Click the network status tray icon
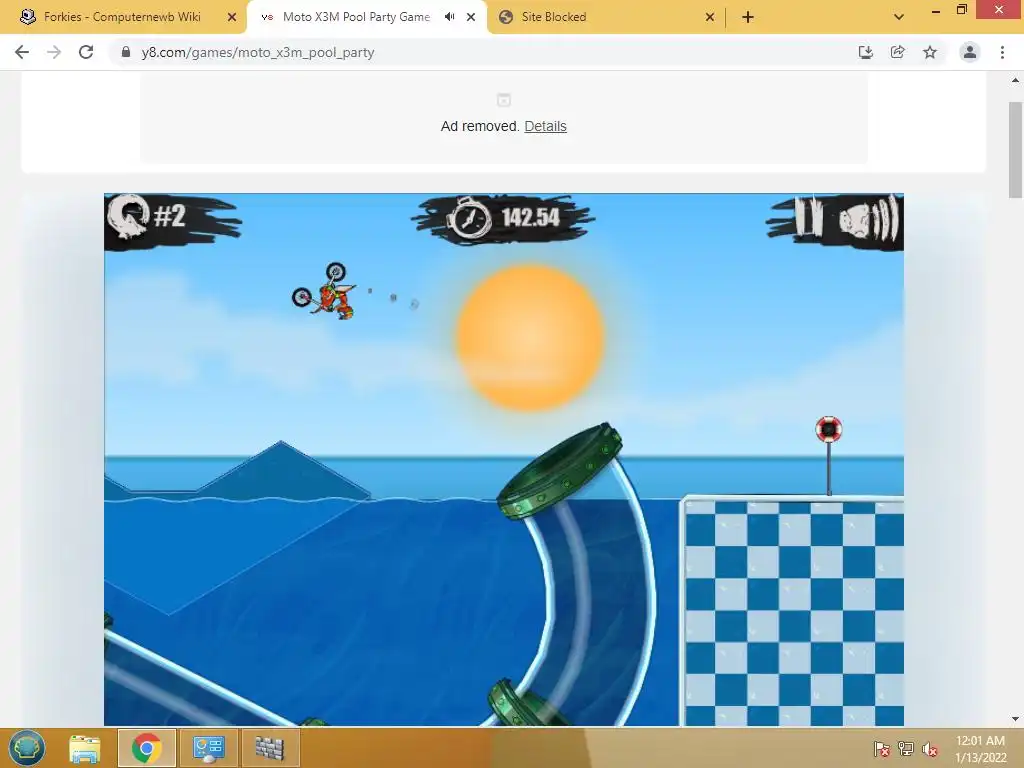 (906, 748)
